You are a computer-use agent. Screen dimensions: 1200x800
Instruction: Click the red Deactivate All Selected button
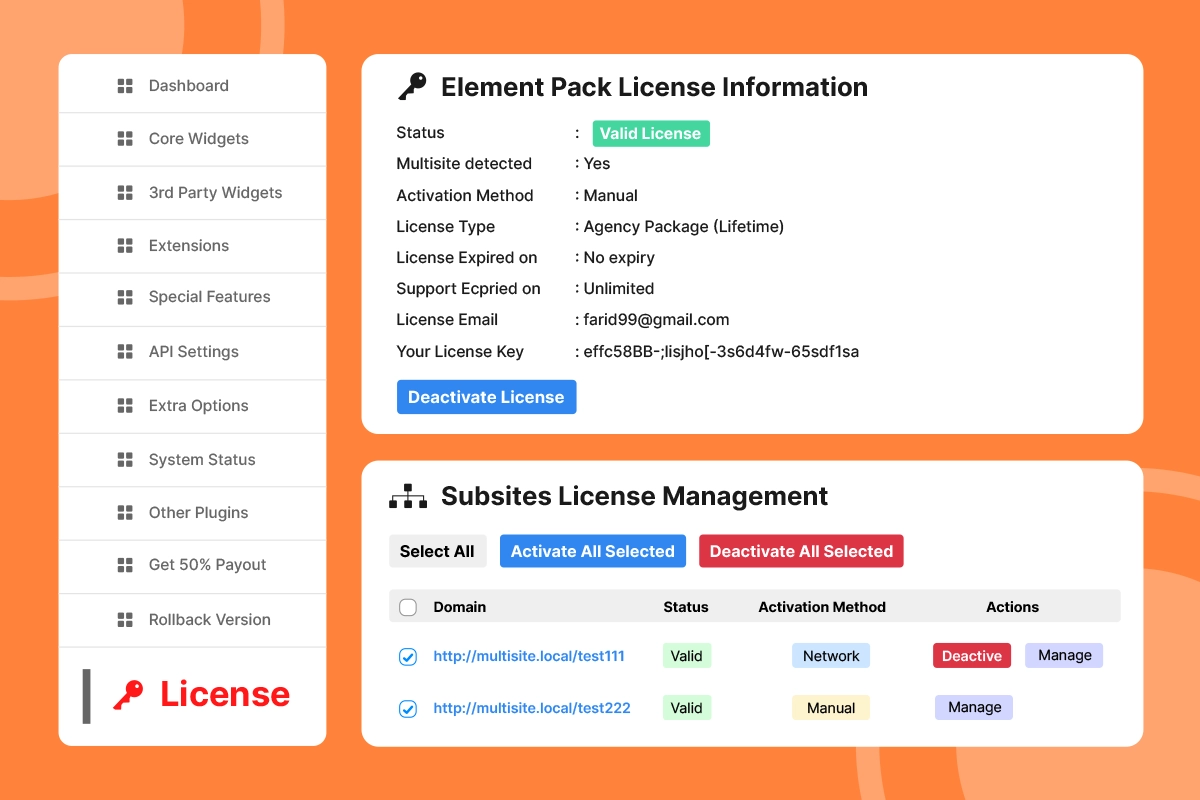[801, 551]
